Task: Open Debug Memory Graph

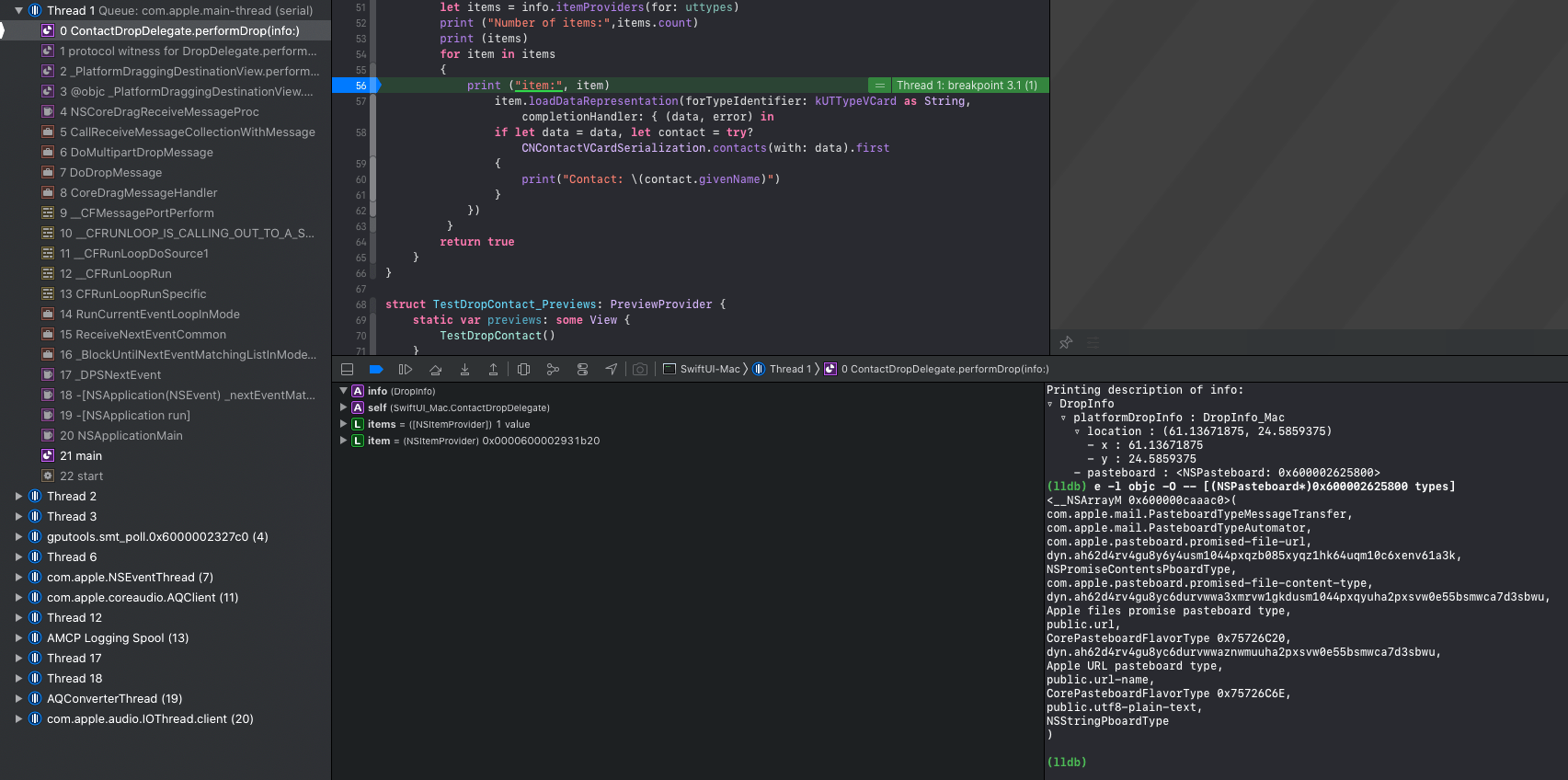Action: (x=553, y=369)
